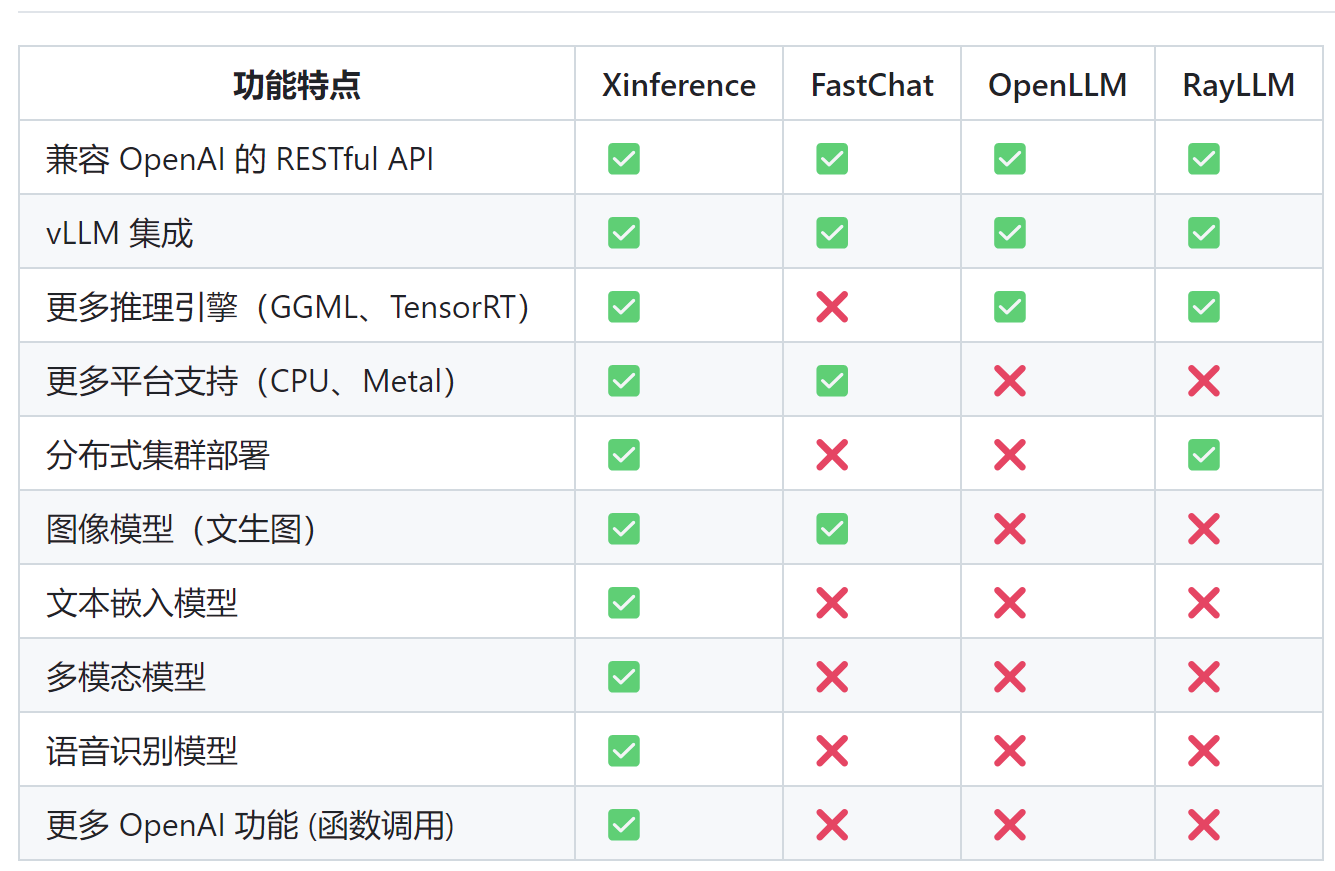Click OpenLLM's checkmark in the 更多推理引擎 row

click(x=1009, y=306)
